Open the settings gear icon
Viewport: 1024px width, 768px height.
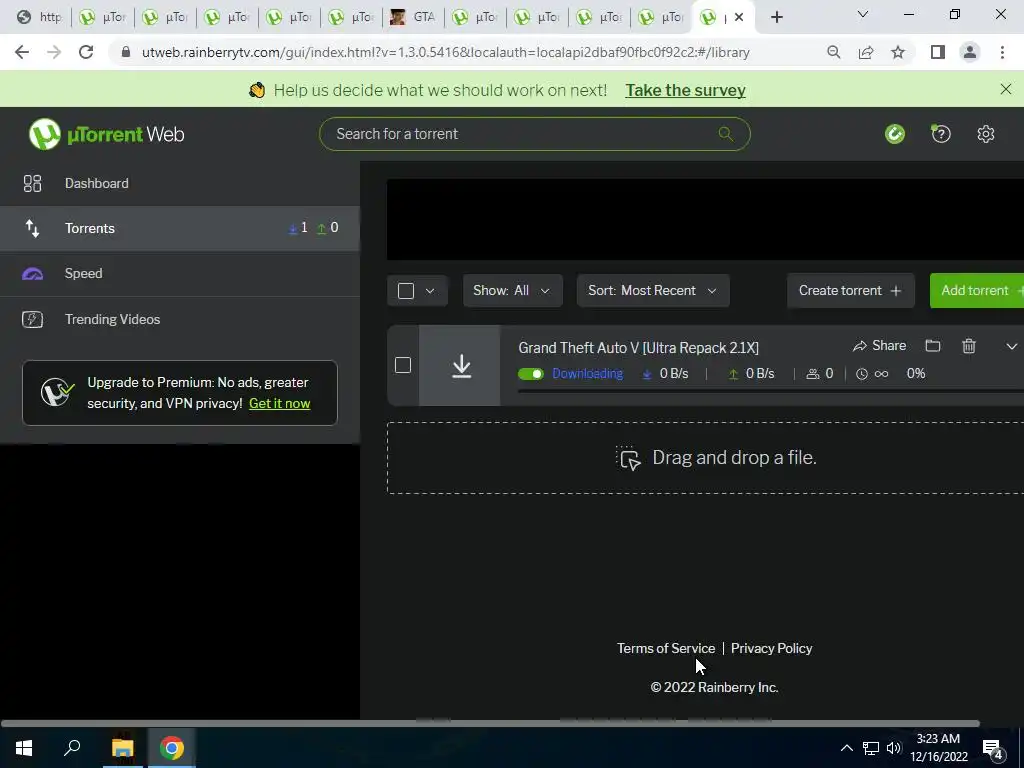pos(985,134)
